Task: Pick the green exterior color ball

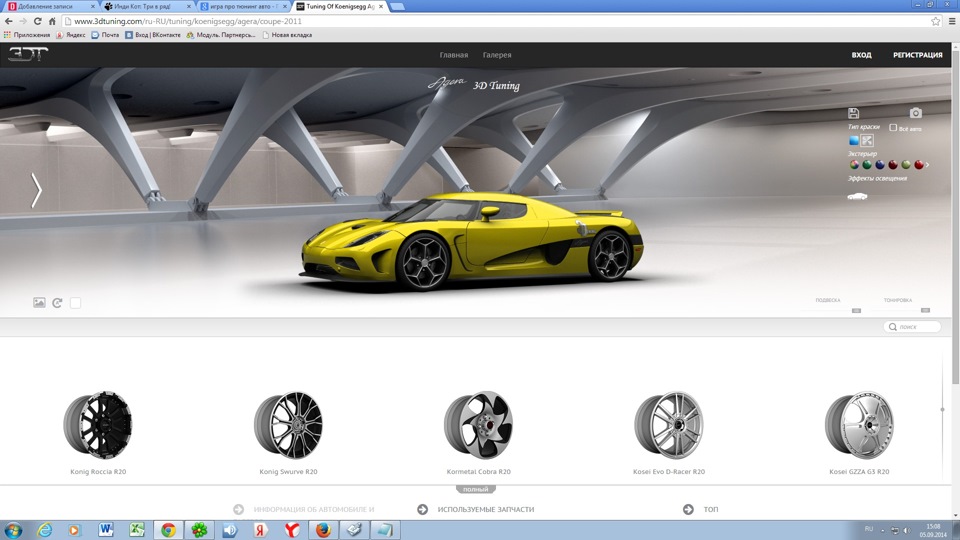Action: [x=867, y=165]
